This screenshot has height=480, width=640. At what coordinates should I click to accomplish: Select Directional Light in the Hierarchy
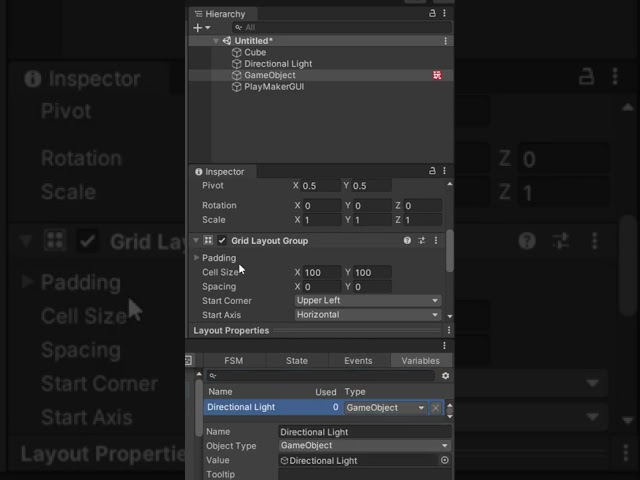click(x=278, y=64)
